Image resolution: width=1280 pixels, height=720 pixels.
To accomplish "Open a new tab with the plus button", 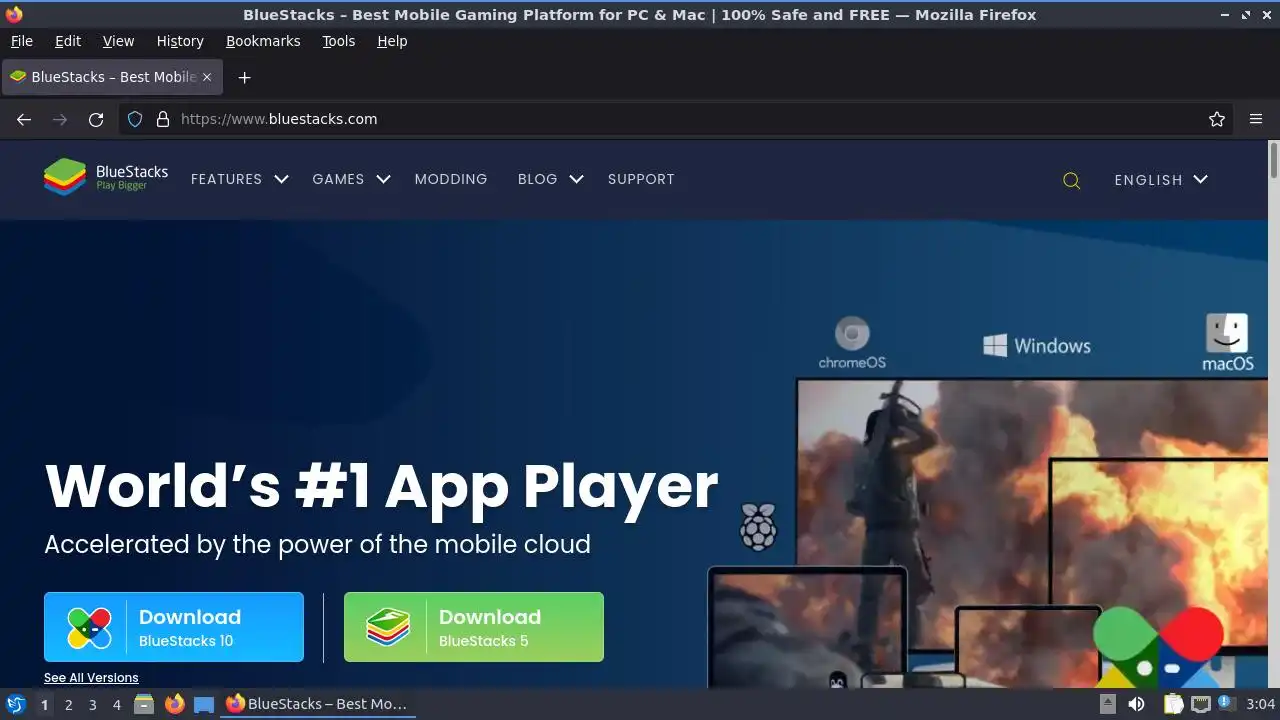I will coord(244,77).
